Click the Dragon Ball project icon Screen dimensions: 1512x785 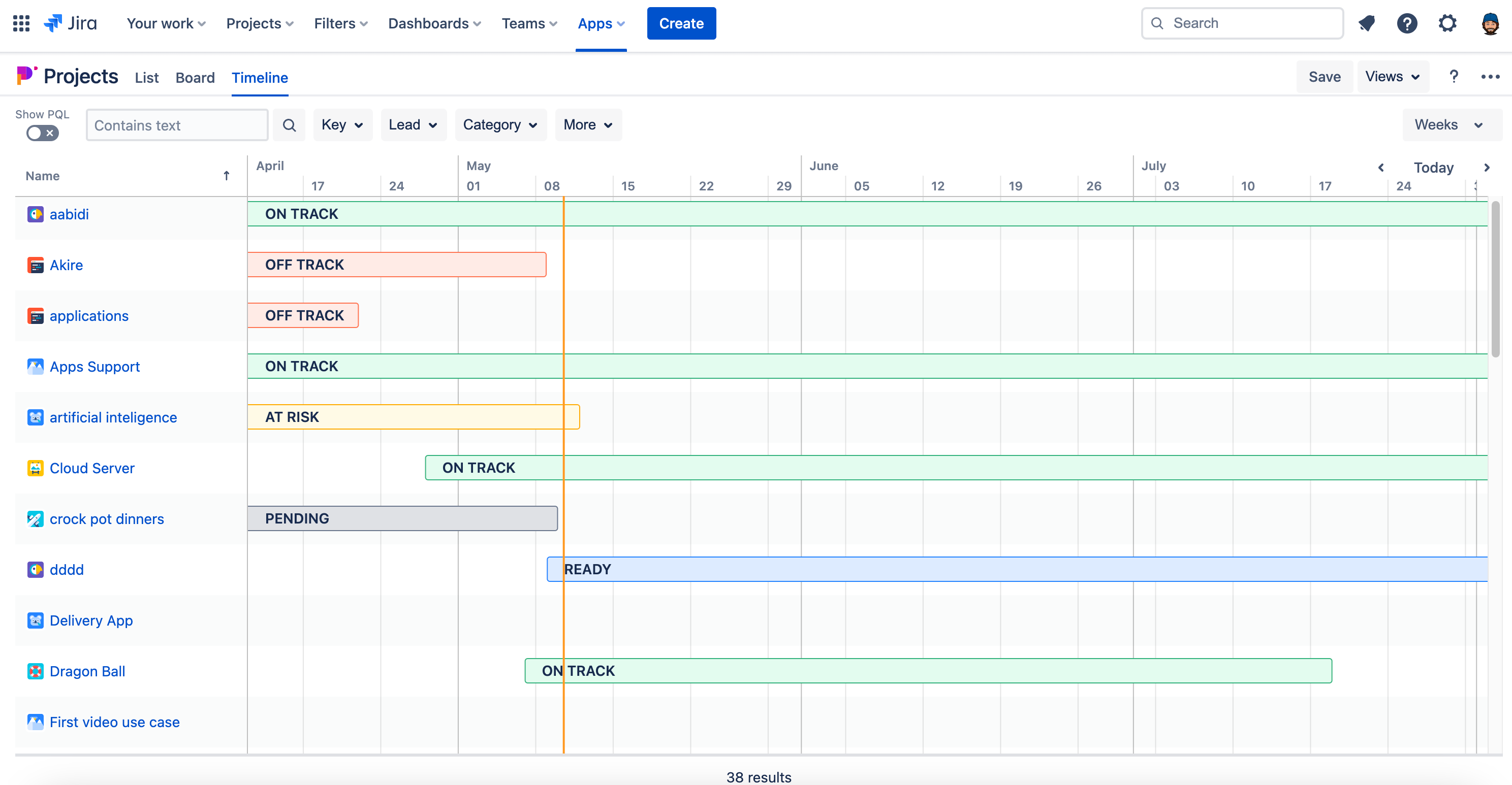35,671
